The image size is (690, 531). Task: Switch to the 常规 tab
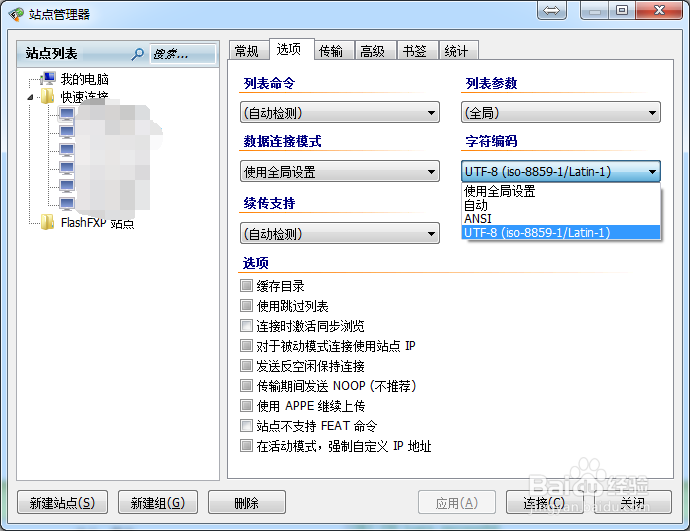(247, 51)
